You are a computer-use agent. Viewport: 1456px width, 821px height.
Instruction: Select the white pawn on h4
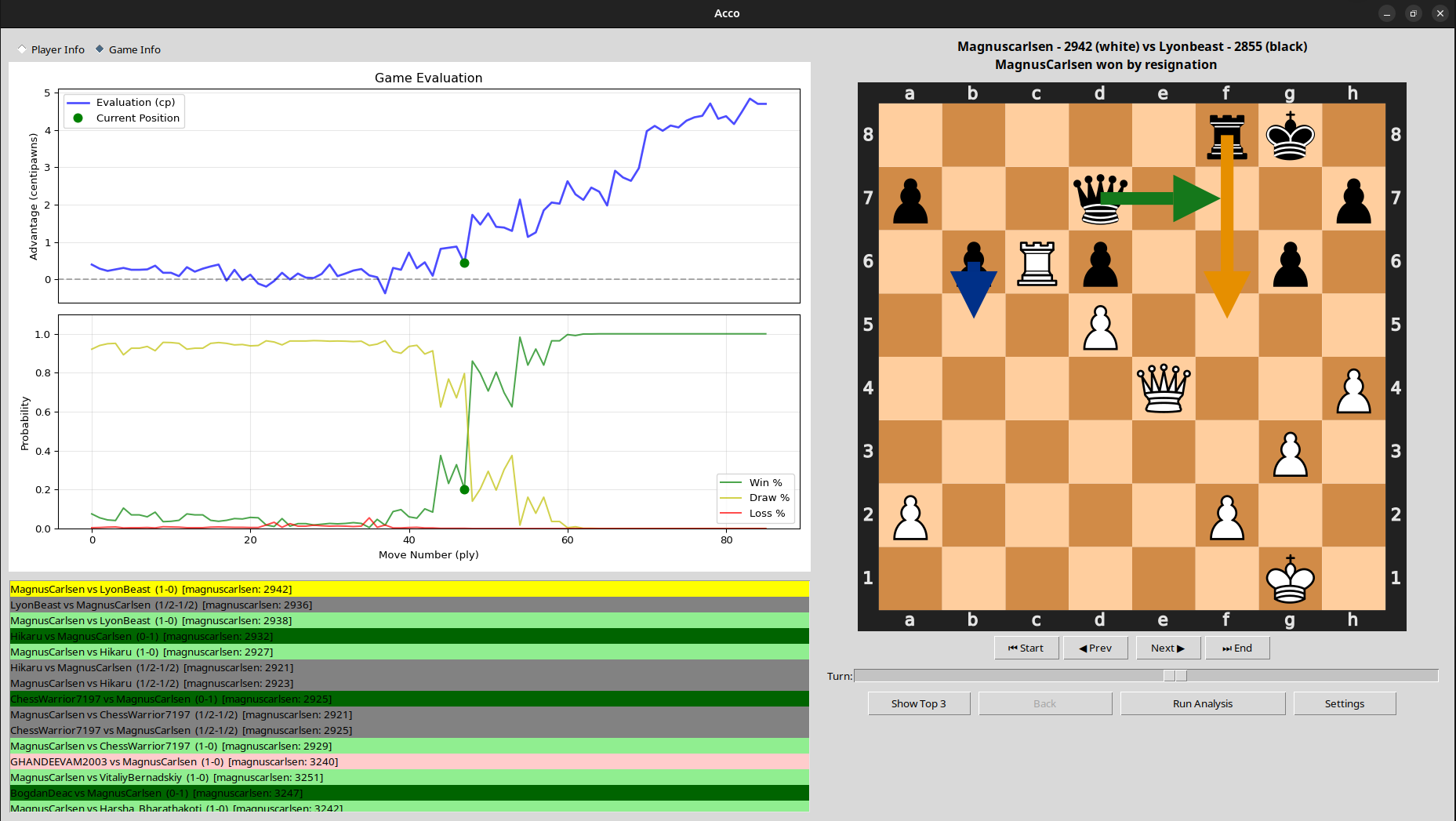click(1353, 388)
